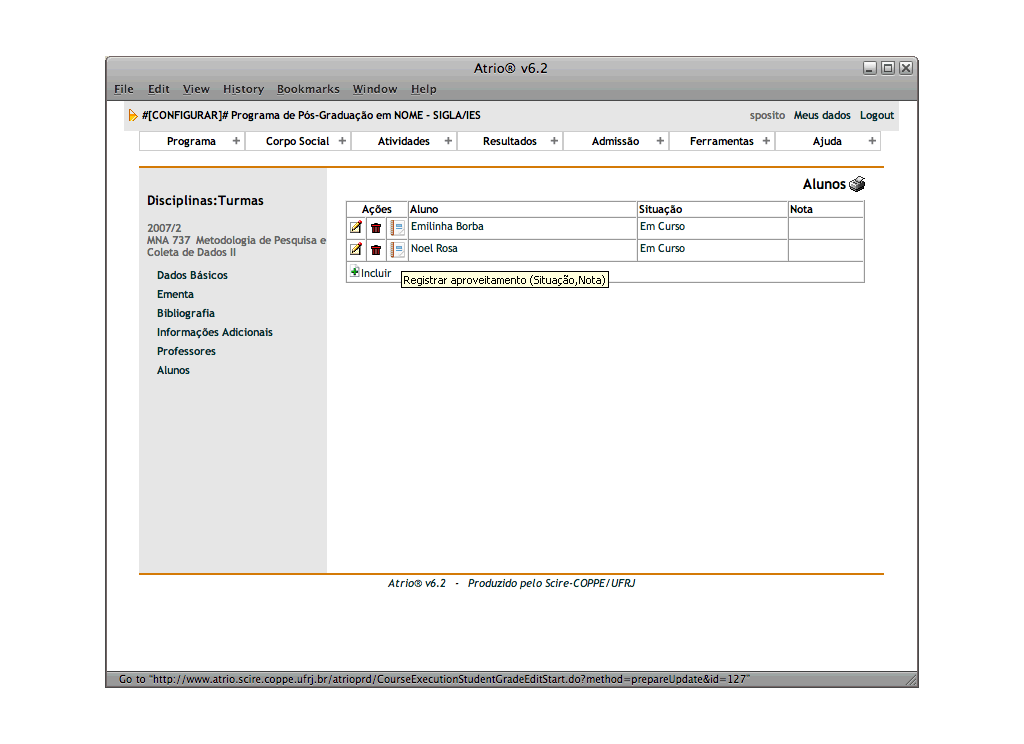The image size is (1024, 744).
Task: Expand the Atividades menu
Action: pos(404,141)
